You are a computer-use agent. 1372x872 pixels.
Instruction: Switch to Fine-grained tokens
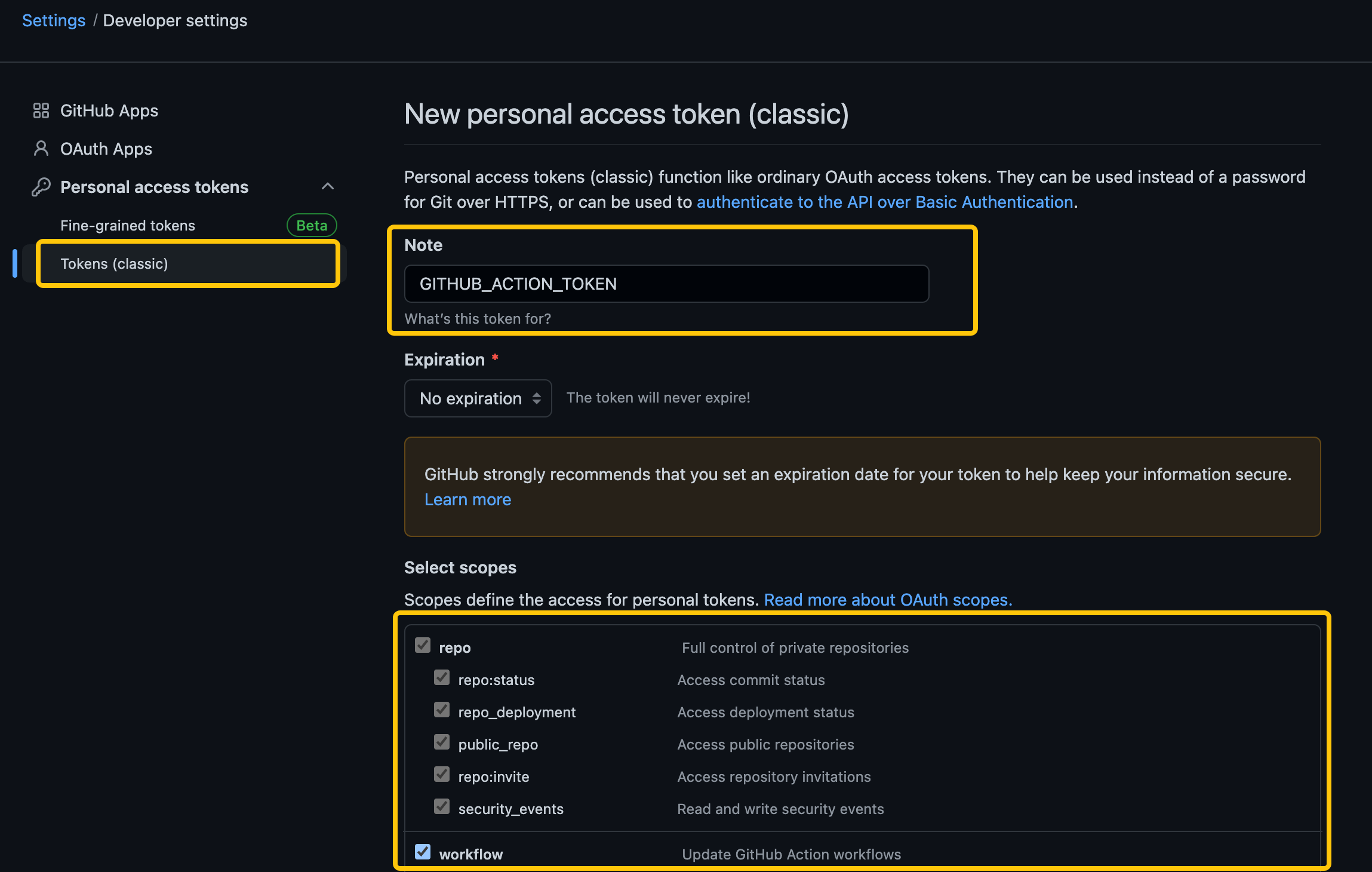pos(127,225)
